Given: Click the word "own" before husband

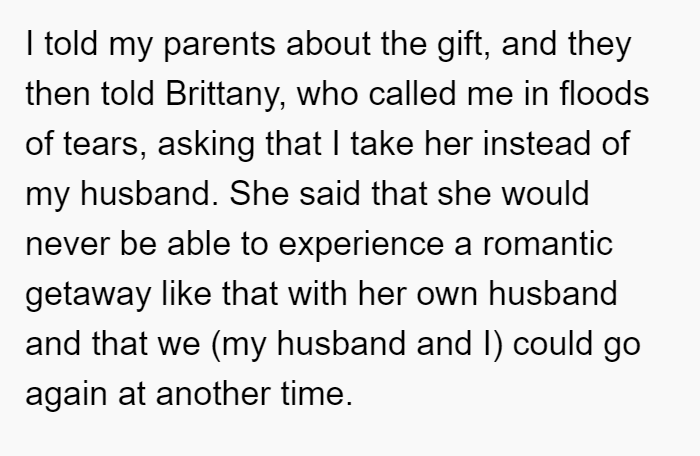Looking at the screenshot, I should coord(447,295).
